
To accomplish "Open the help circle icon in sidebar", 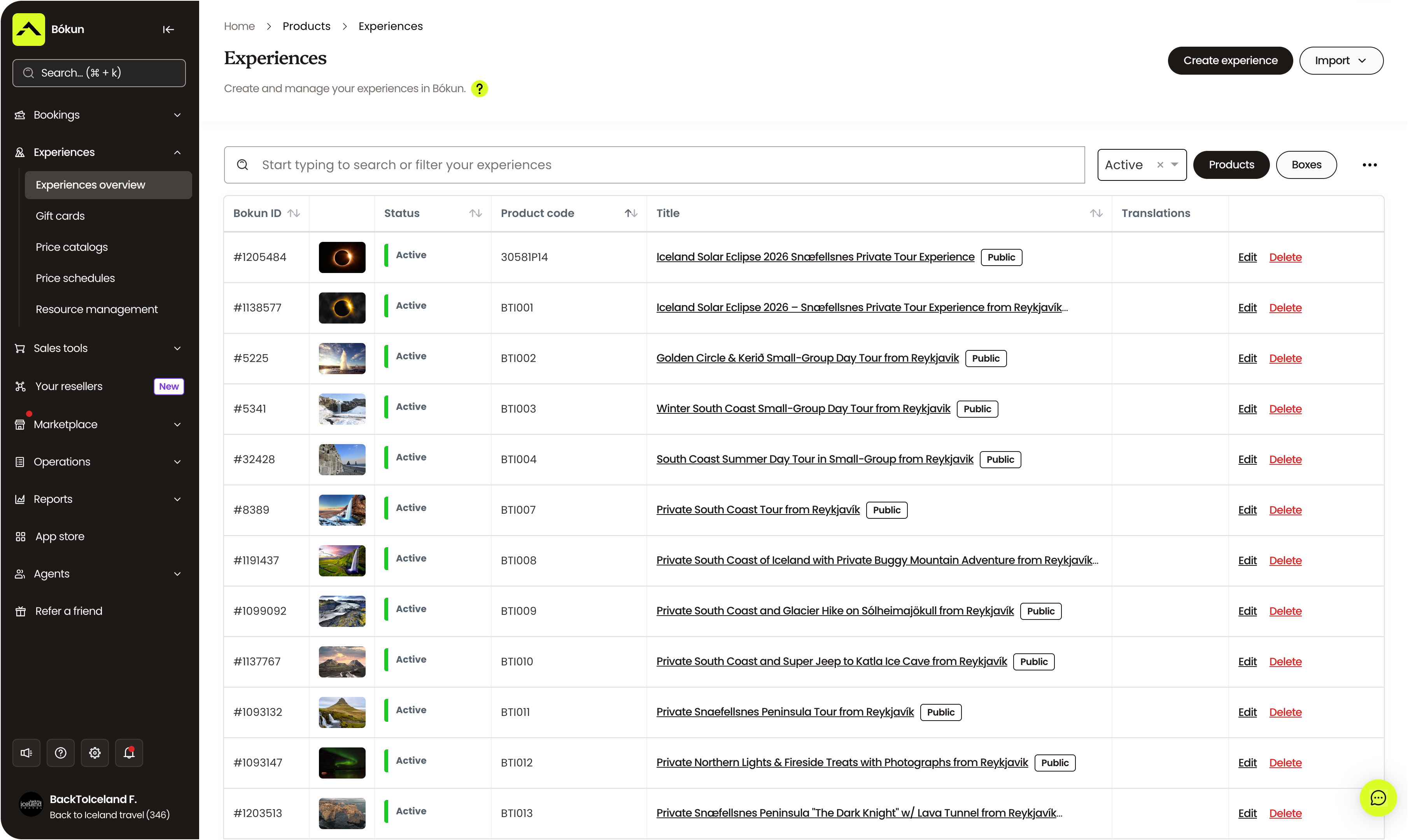I will coord(61,753).
